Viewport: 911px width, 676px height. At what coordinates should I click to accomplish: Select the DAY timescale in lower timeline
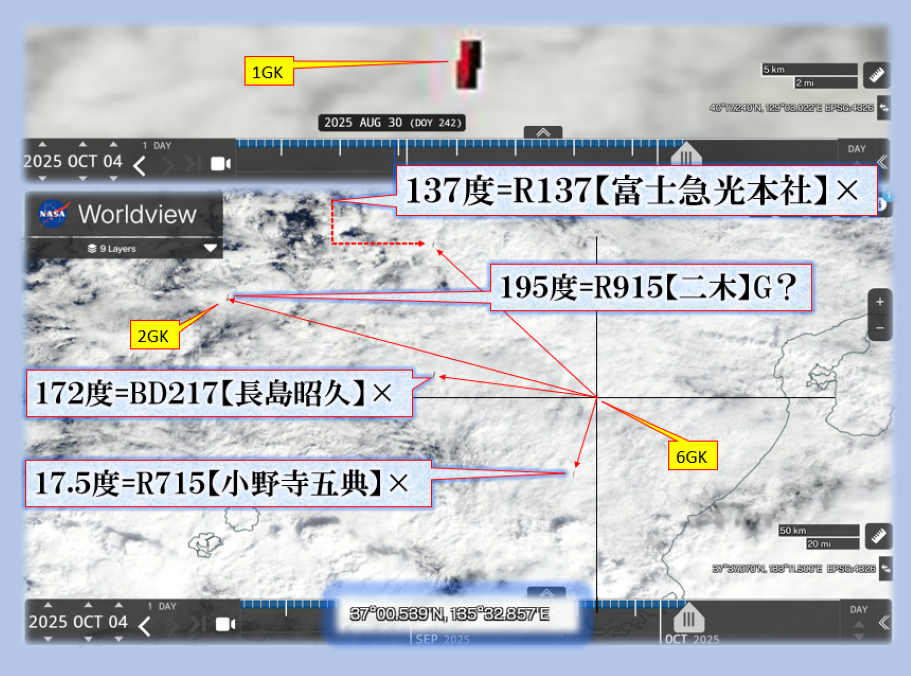tap(857, 609)
